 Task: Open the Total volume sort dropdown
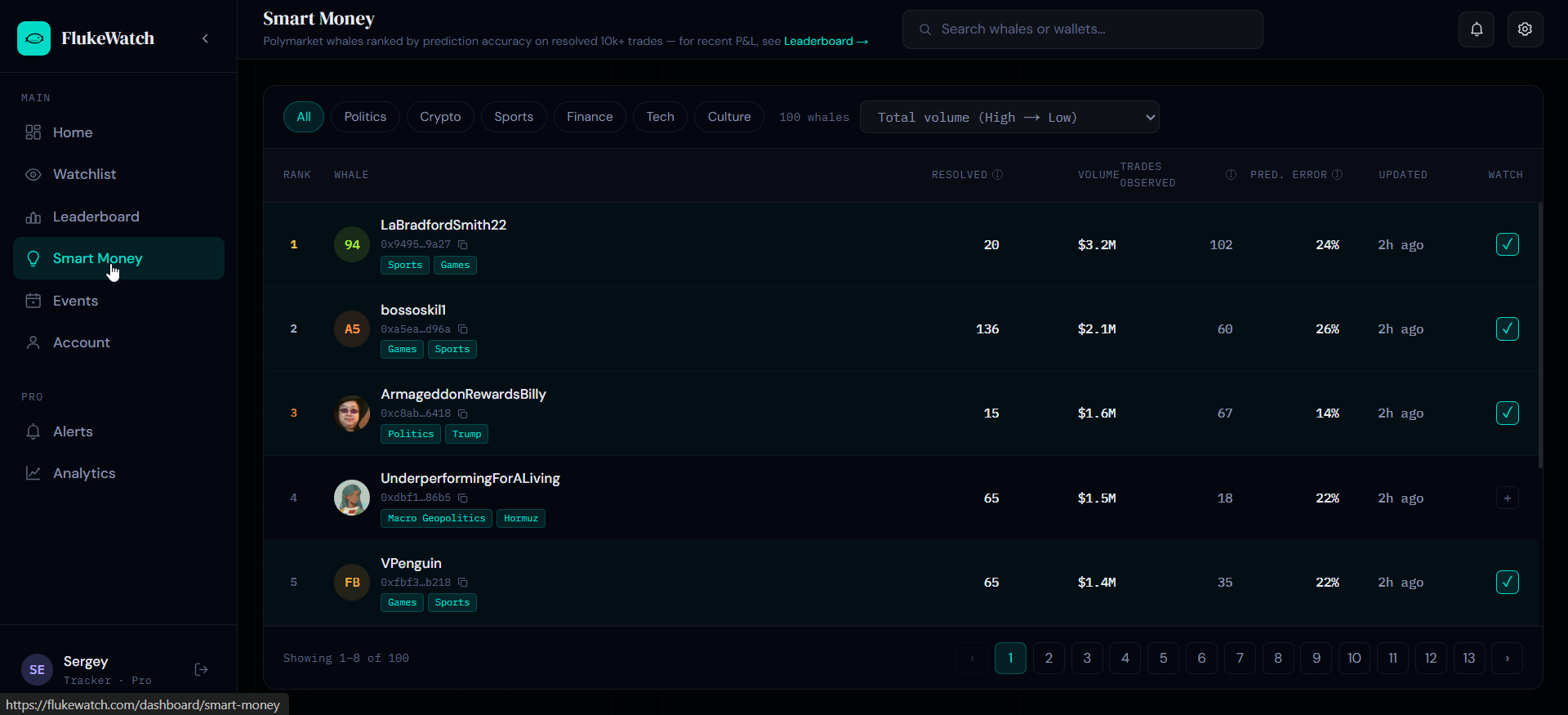tap(1009, 117)
